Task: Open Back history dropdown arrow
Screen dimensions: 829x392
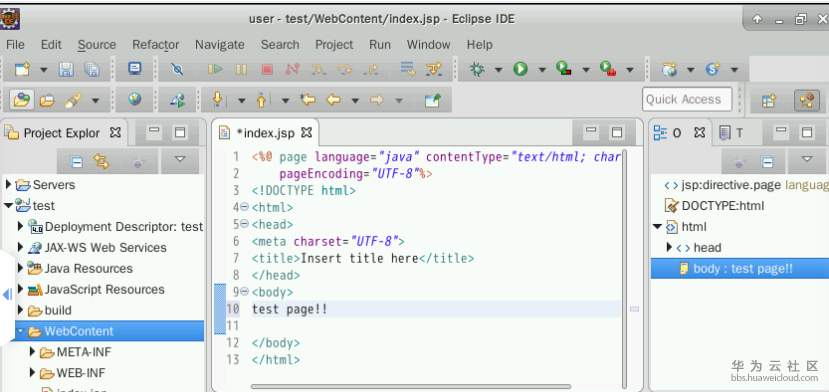Action: (355, 100)
